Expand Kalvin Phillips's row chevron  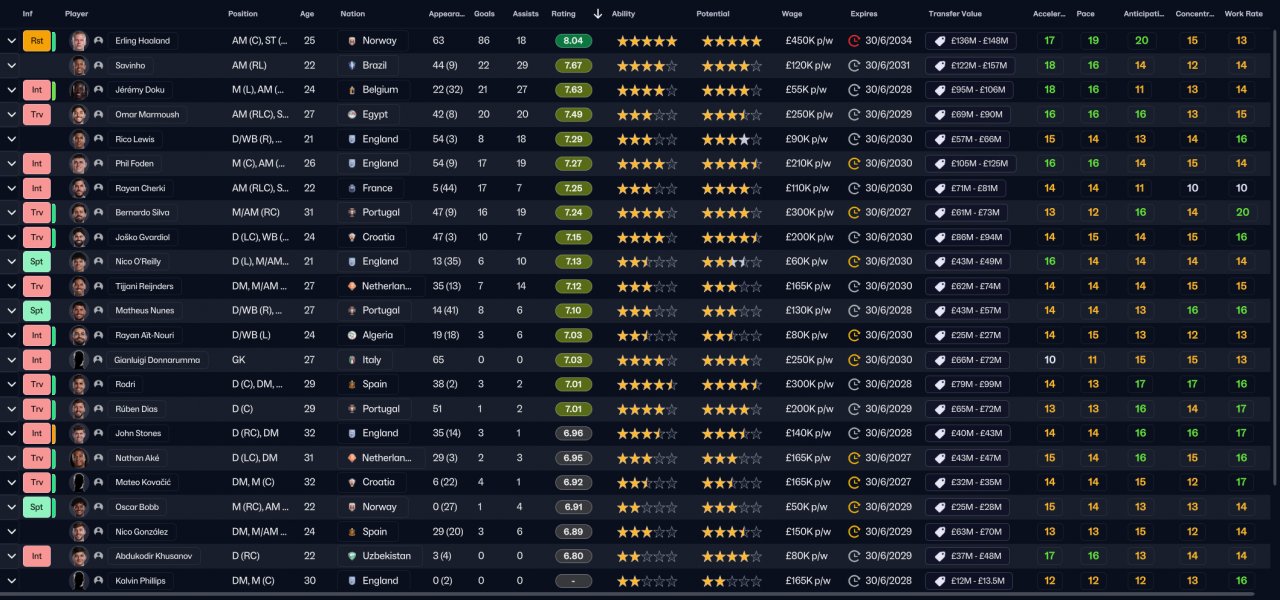(11, 580)
